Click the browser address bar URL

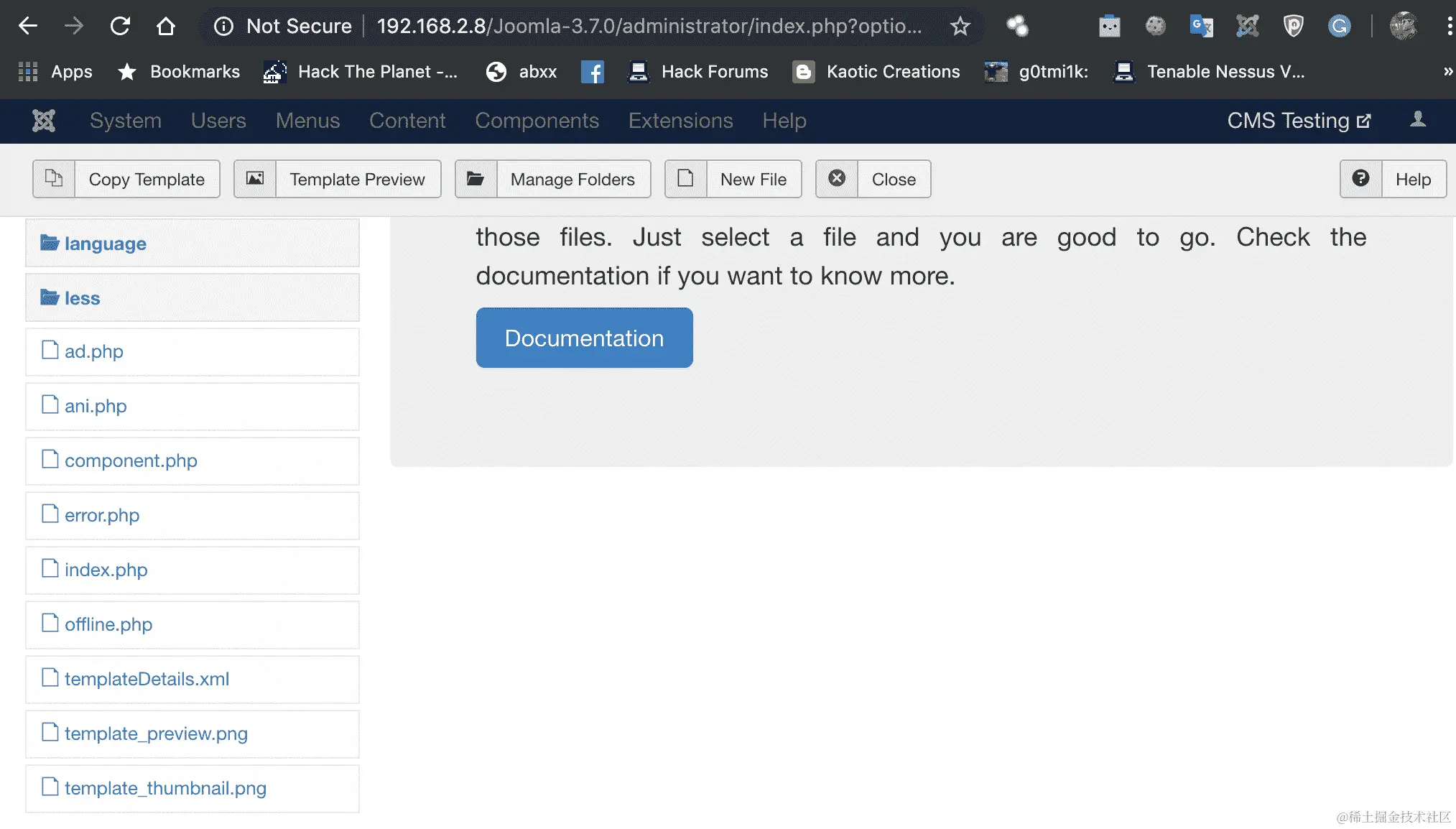point(646,27)
